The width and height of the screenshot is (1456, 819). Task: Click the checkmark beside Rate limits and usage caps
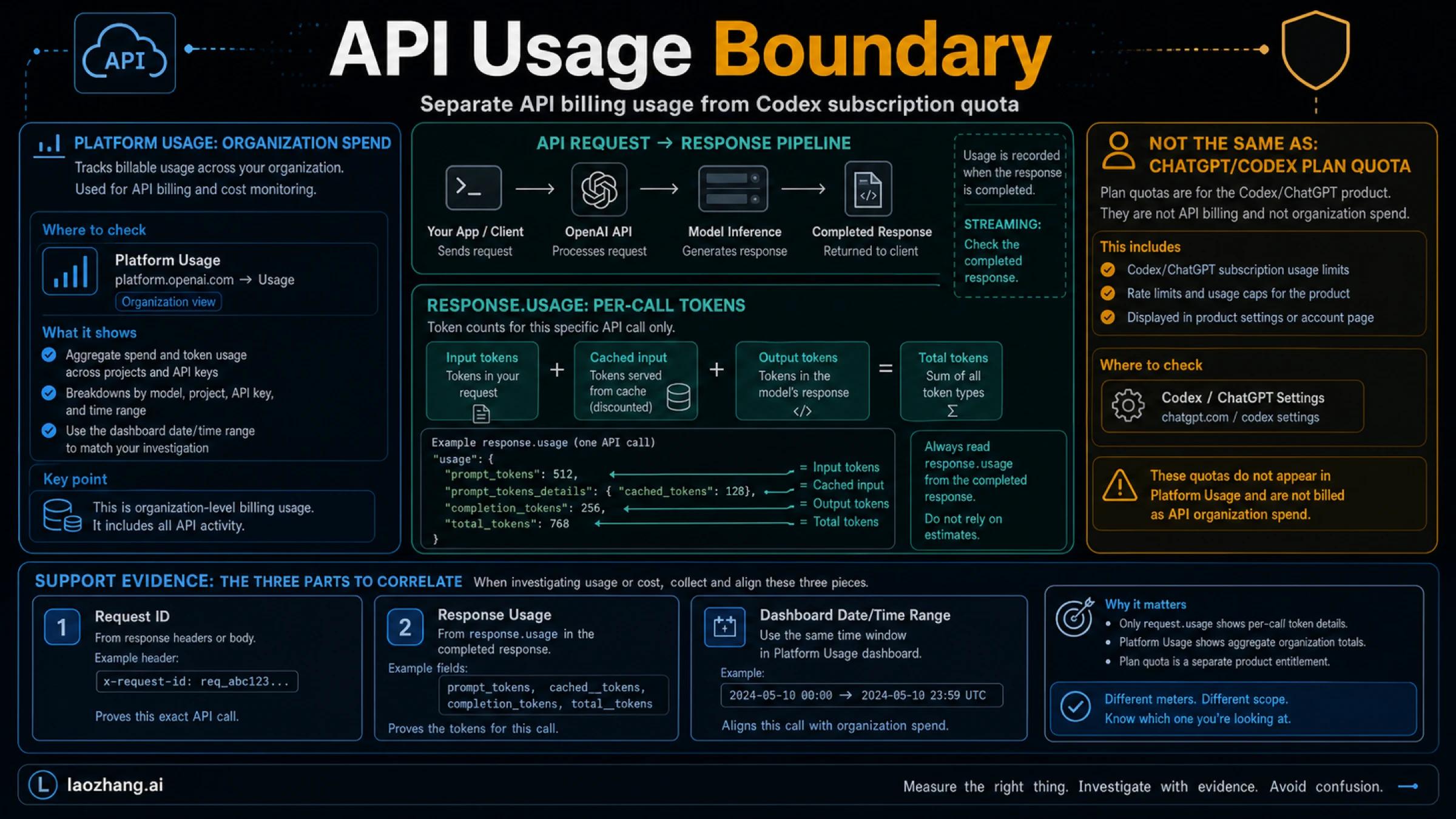pos(1108,293)
